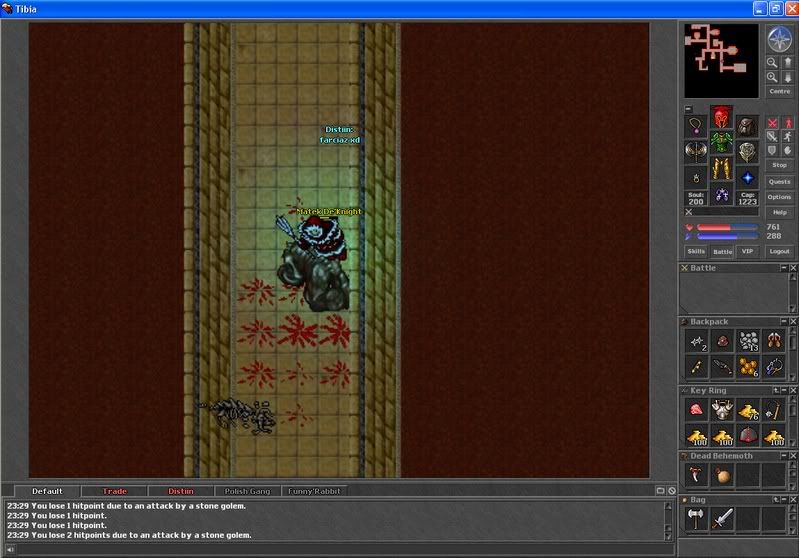Open the Polish Gang chat tab
799x558 pixels.
point(247,491)
